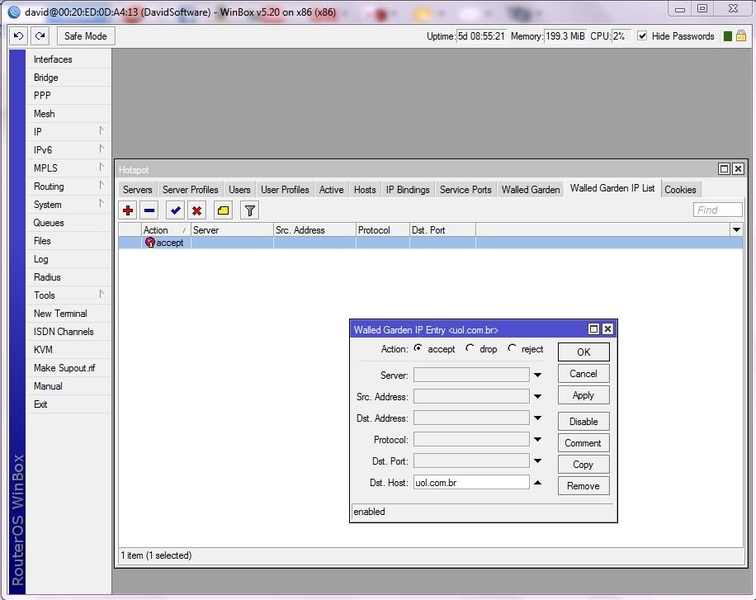The image size is (756, 600).
Task: Click the yellow Comment icon in toolbar
Action: (223, 210)
